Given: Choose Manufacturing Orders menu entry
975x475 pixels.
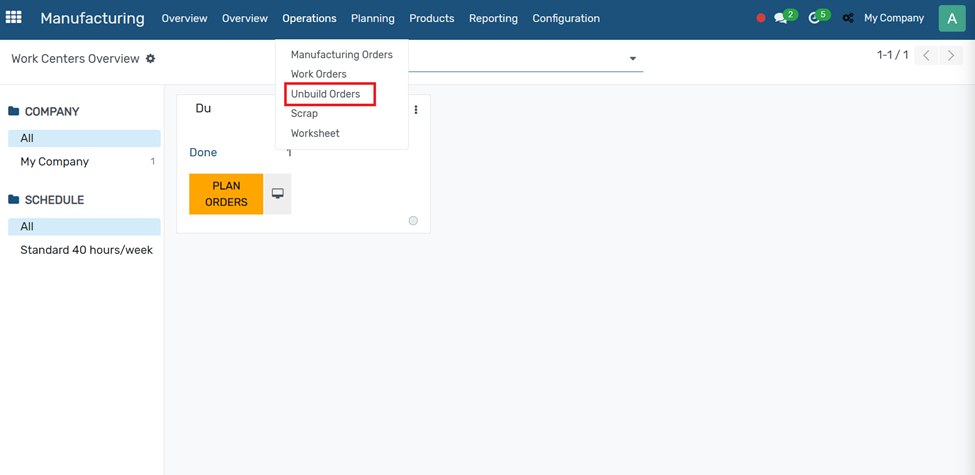Looking at the screenshot, I should [341, 55].
